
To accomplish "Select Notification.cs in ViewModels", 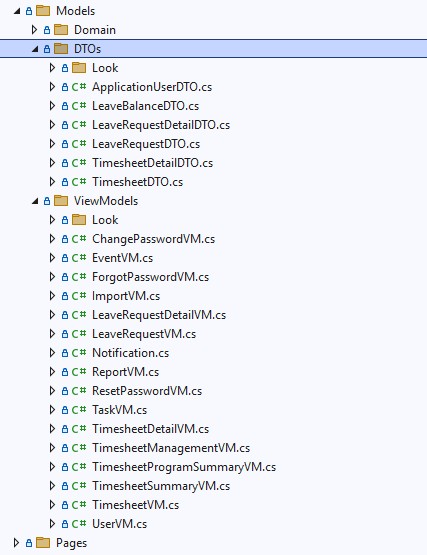I will click(x=130, y=353).
